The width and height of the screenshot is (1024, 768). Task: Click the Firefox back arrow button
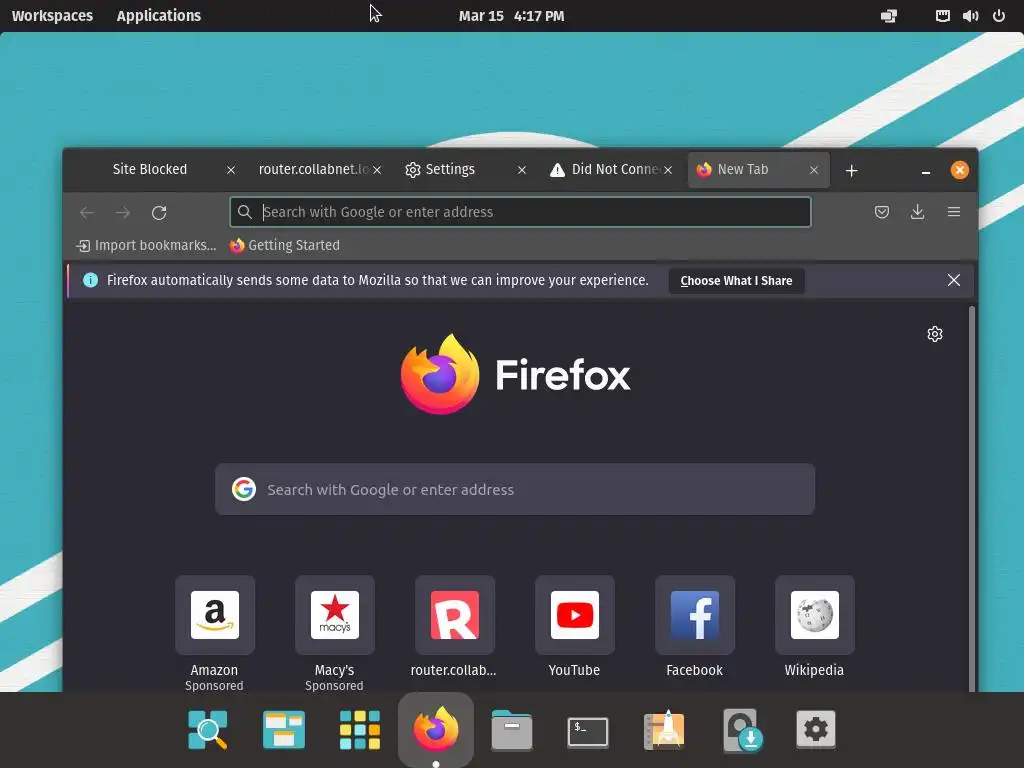tap(87, 212)
